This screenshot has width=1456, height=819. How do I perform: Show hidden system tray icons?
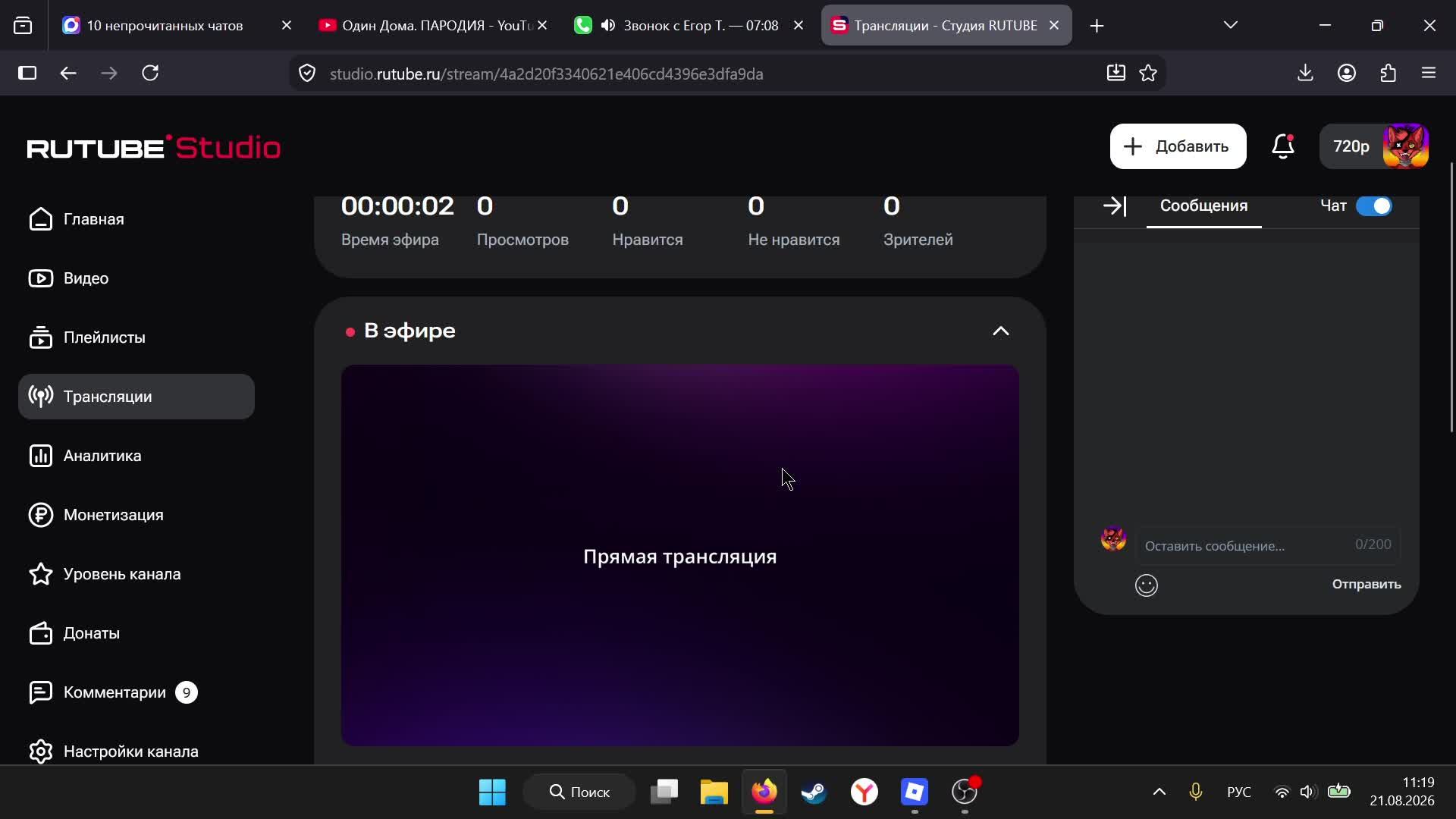[x=1159, y=792]
